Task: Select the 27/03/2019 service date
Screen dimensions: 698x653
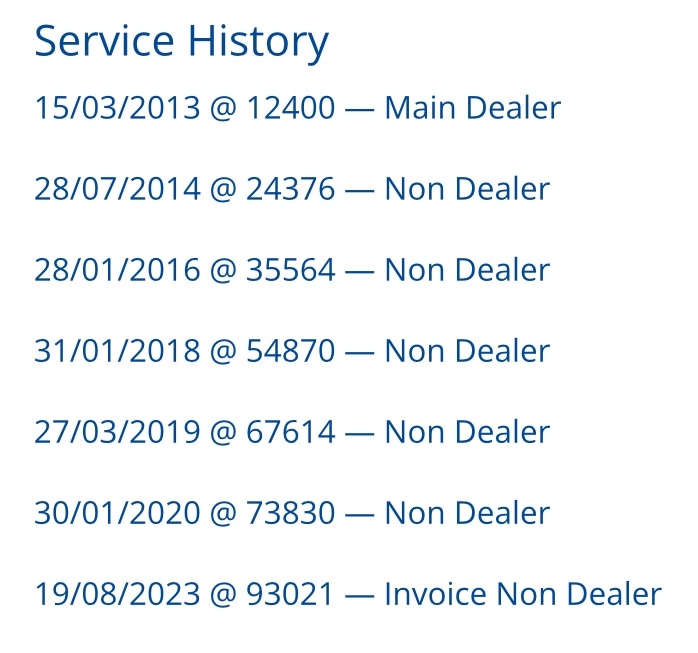Action: (x=117, y=432)
